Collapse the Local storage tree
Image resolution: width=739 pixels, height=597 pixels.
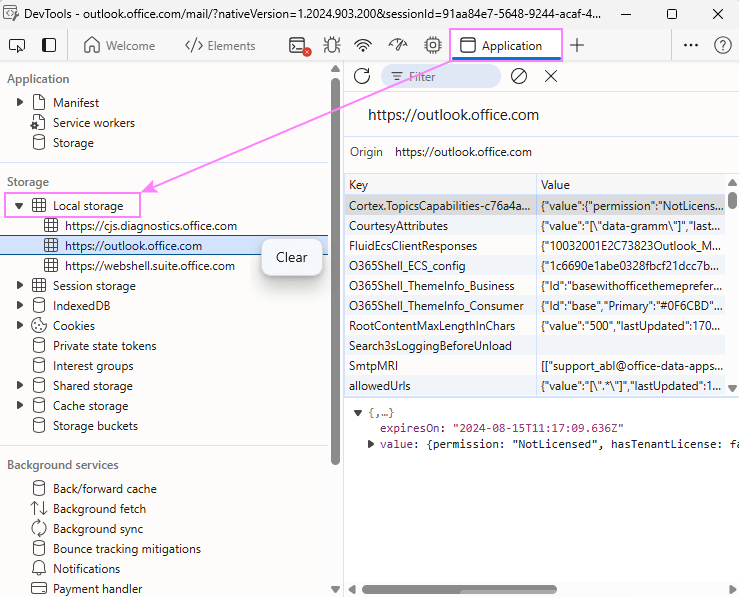pos(19,205)
